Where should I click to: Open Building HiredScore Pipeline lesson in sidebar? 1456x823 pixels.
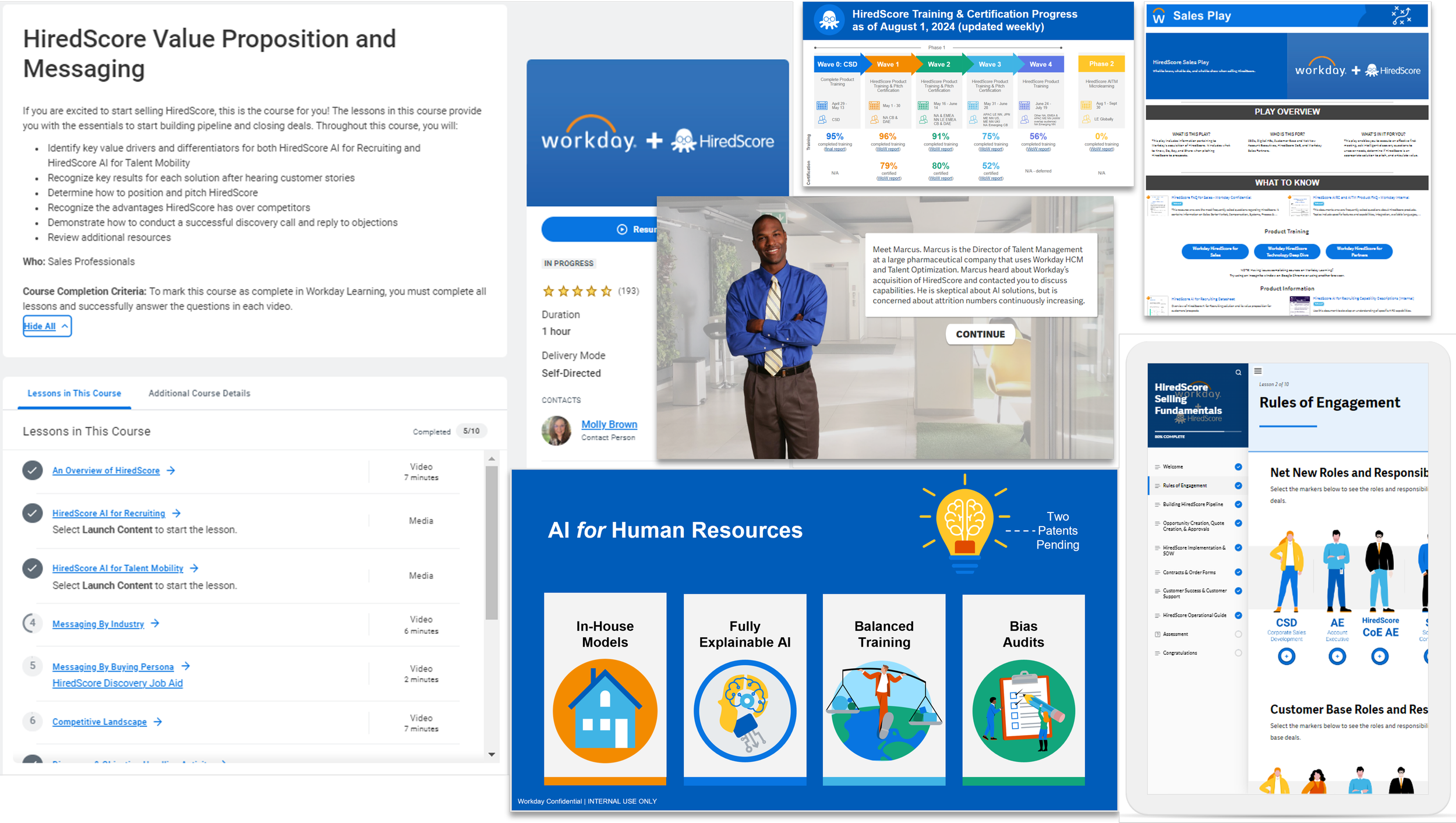pyautogui.click(x=1192, y=504)
